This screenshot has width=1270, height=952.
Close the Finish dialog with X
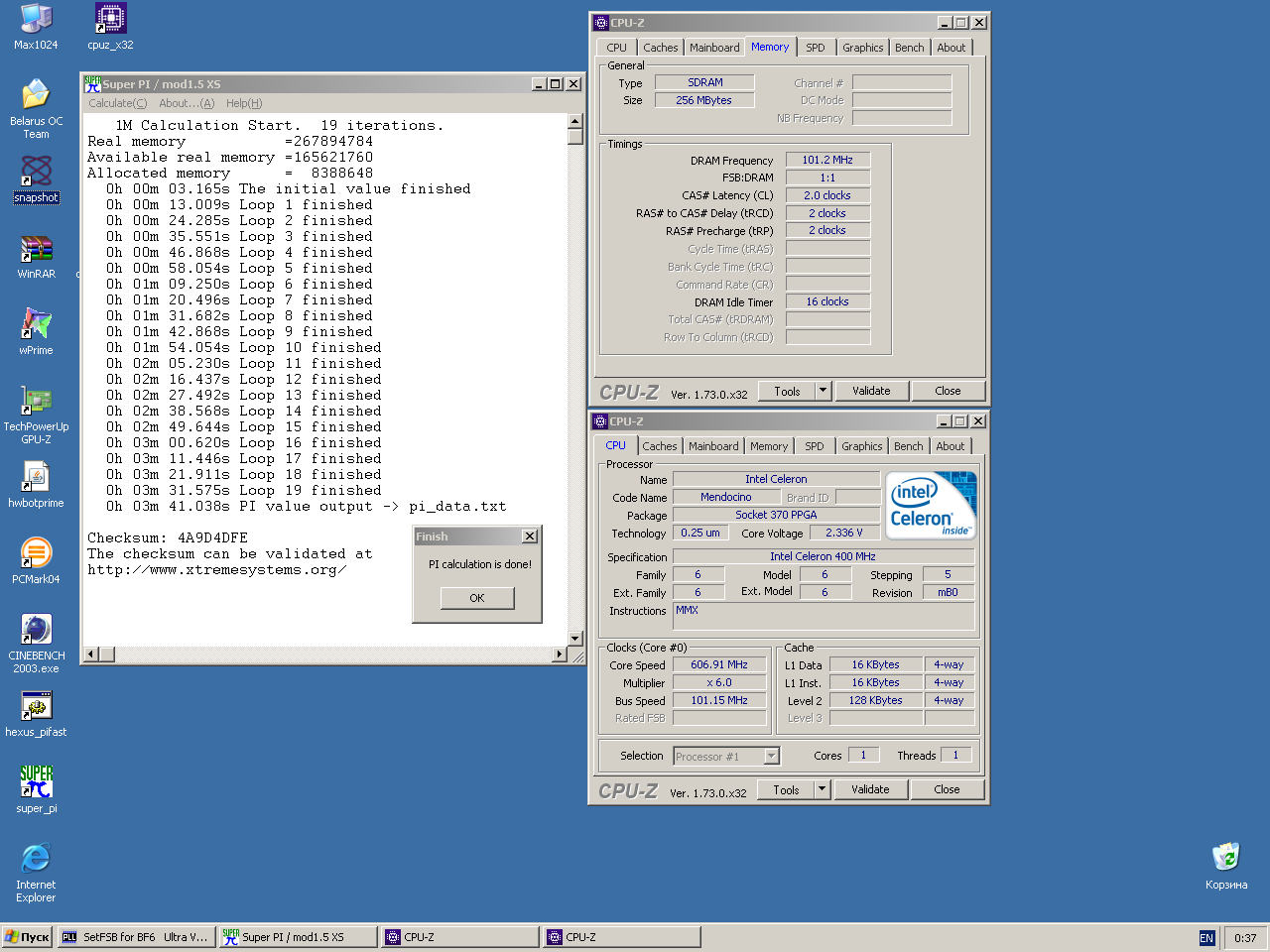[530, 536]
